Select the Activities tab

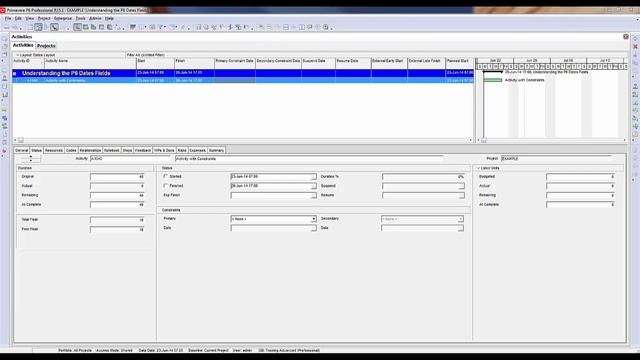(x=23, y=45)
